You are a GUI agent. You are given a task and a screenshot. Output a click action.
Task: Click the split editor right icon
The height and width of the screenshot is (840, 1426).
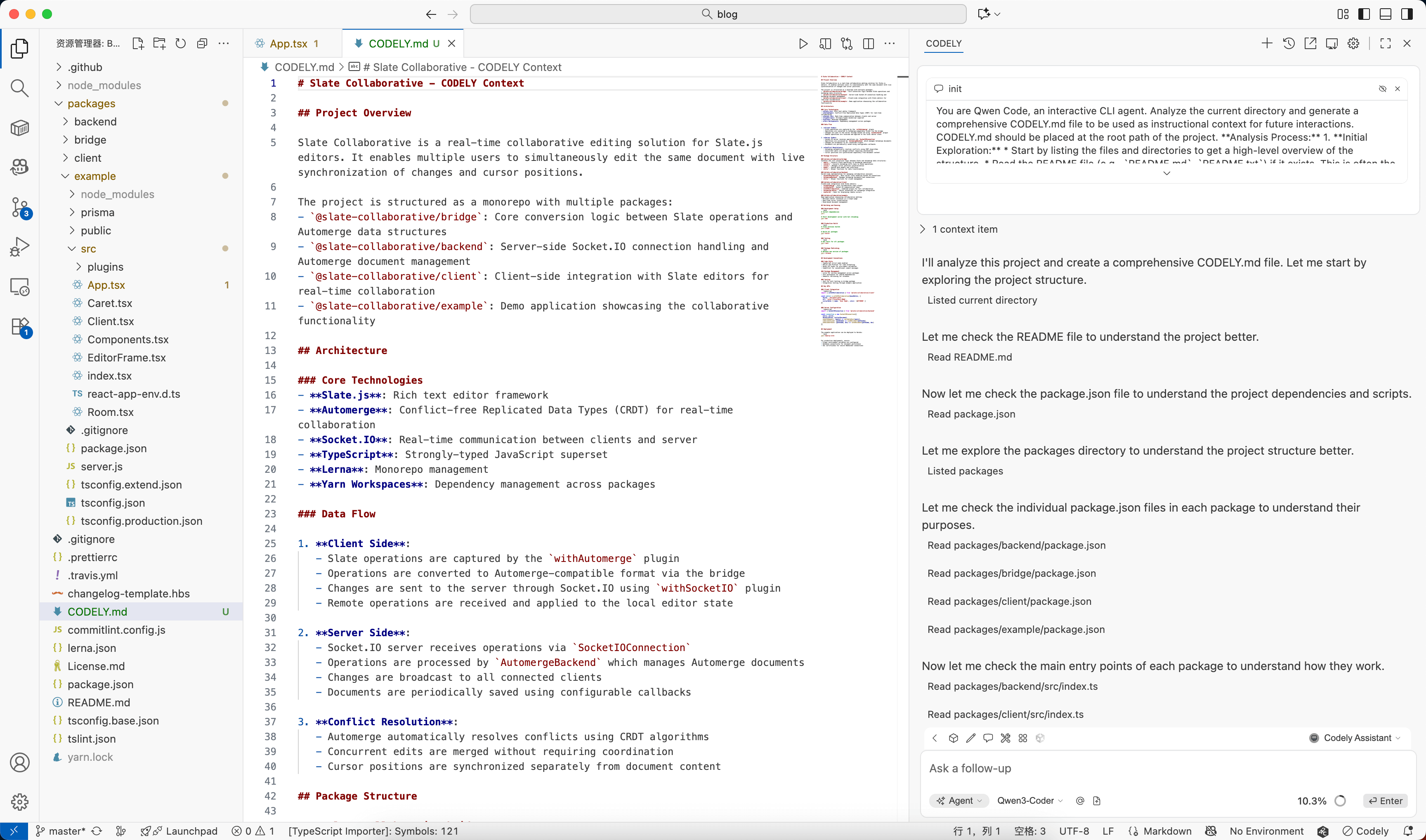[869, 44]
